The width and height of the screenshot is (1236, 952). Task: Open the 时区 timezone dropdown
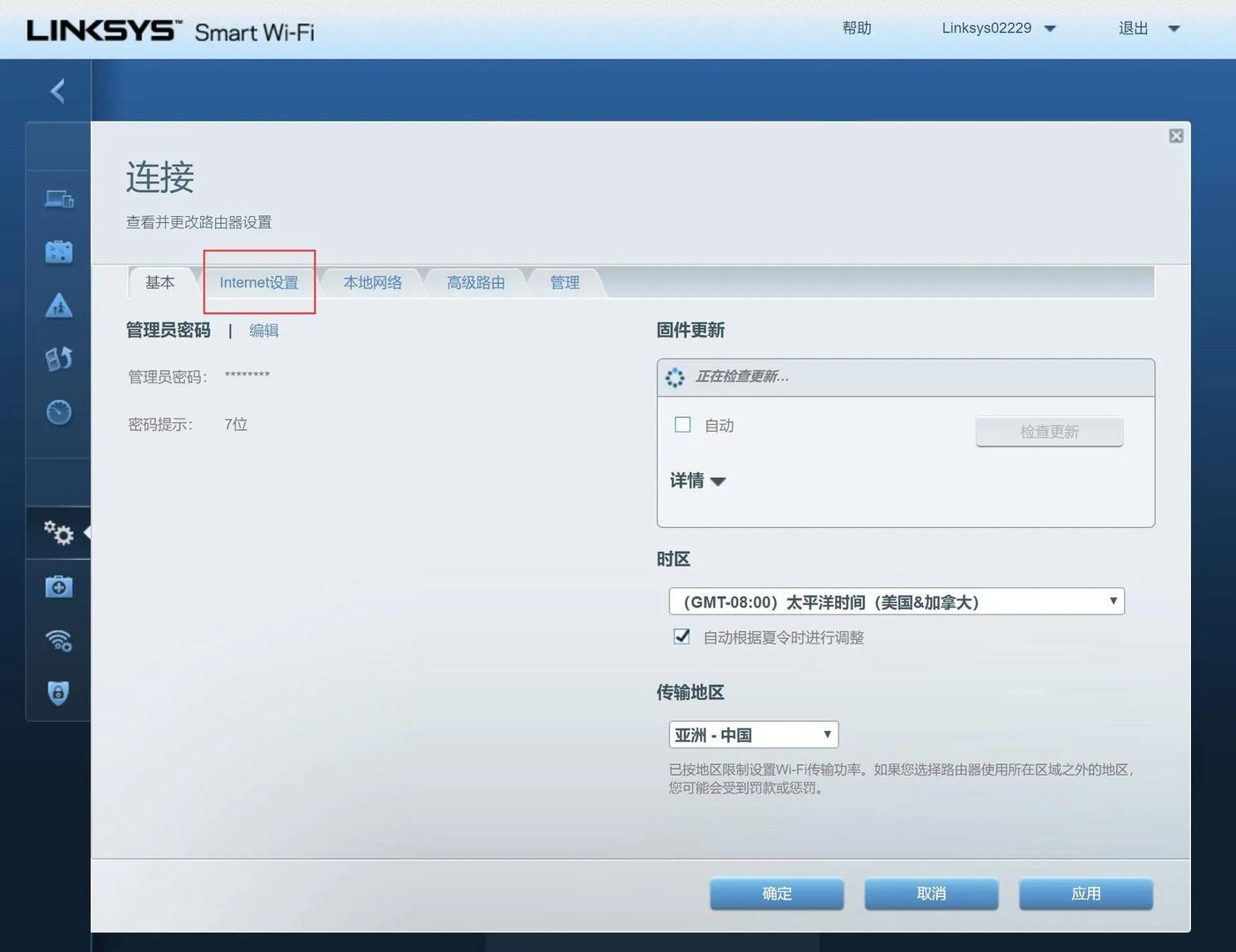tap(896, 601)
